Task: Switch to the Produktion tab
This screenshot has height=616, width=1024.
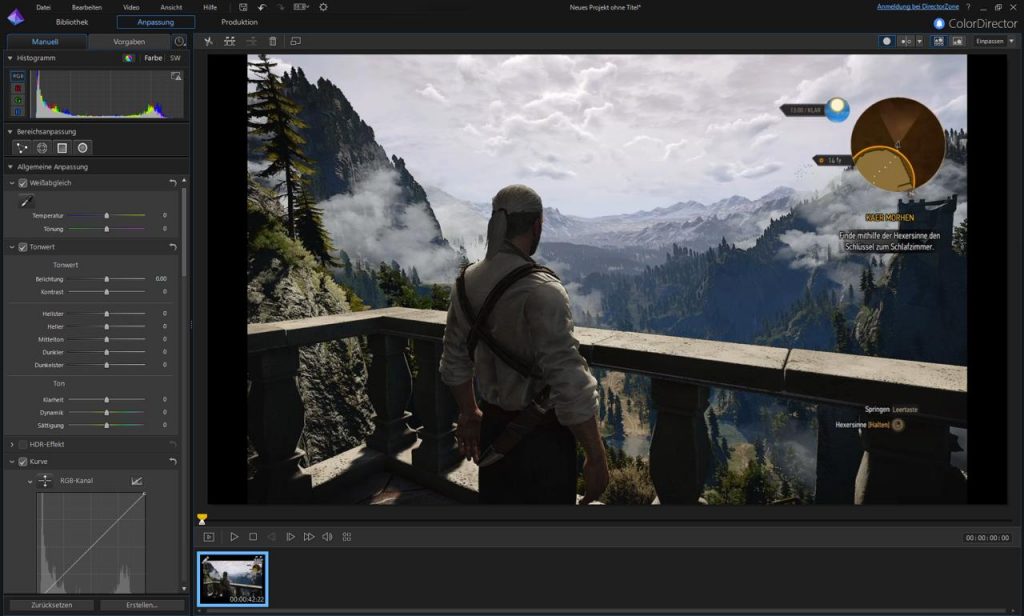Action: [x=239, y=22]
